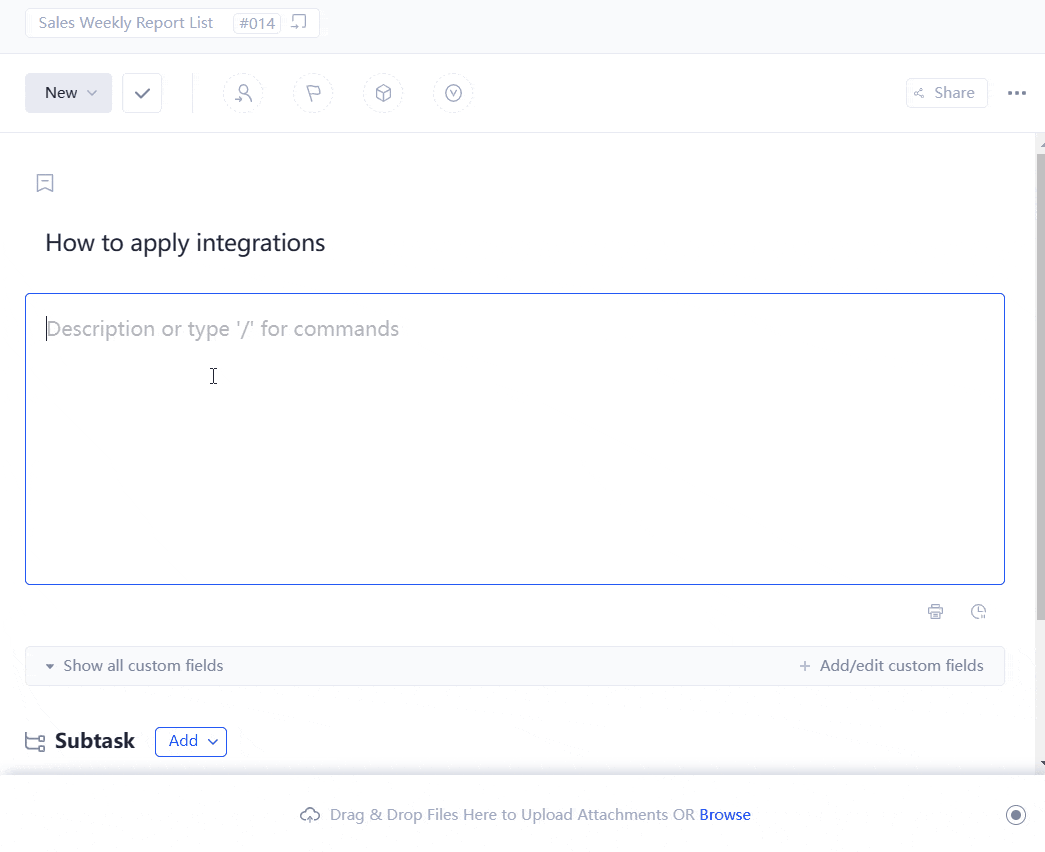The width and height of the screenshot is (1045, 852).
Task: Click the screen recording button at bottom right
Action: (1016, 814)
